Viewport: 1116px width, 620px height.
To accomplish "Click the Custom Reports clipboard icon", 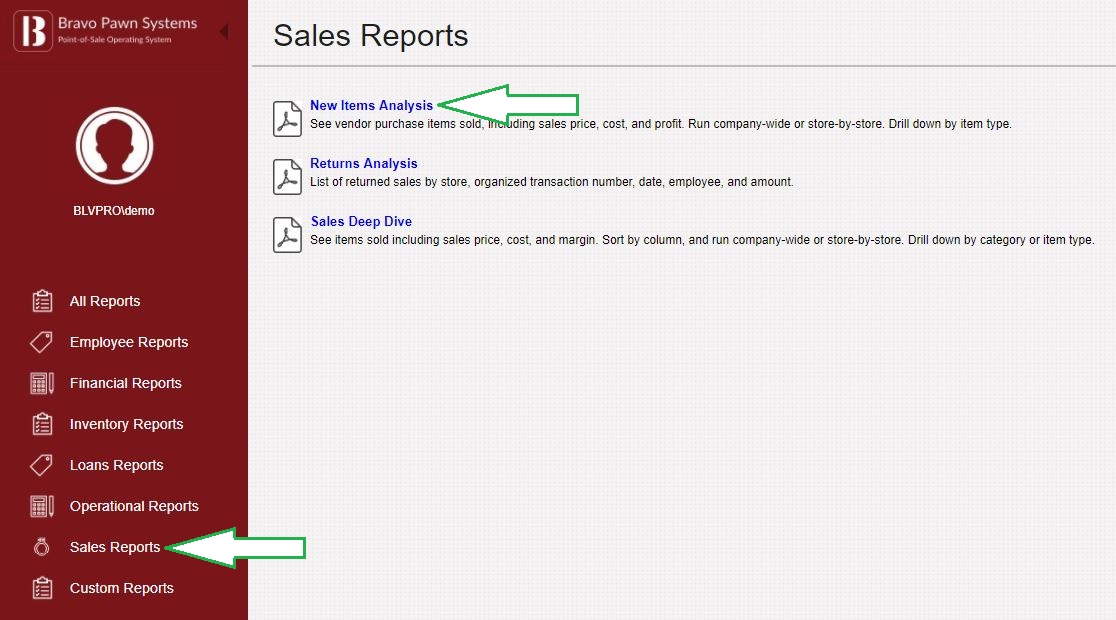I will point(42,588).
